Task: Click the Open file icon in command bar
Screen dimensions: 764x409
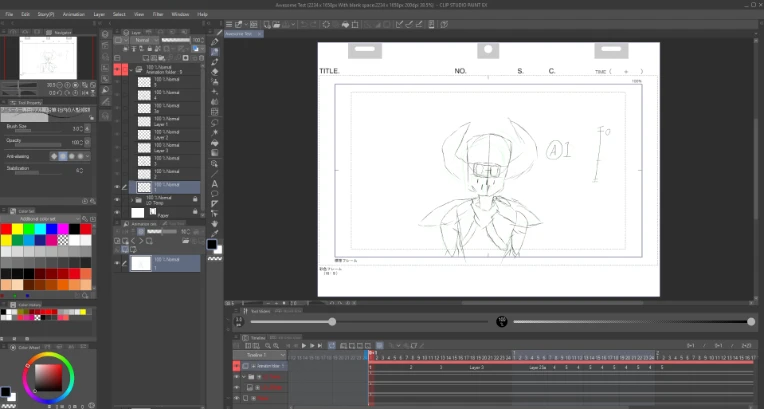Action: 276,24
